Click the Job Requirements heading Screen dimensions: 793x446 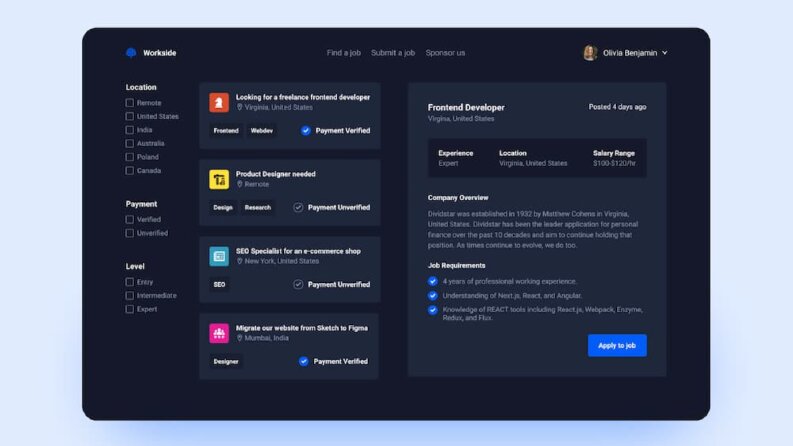[456, 265]
